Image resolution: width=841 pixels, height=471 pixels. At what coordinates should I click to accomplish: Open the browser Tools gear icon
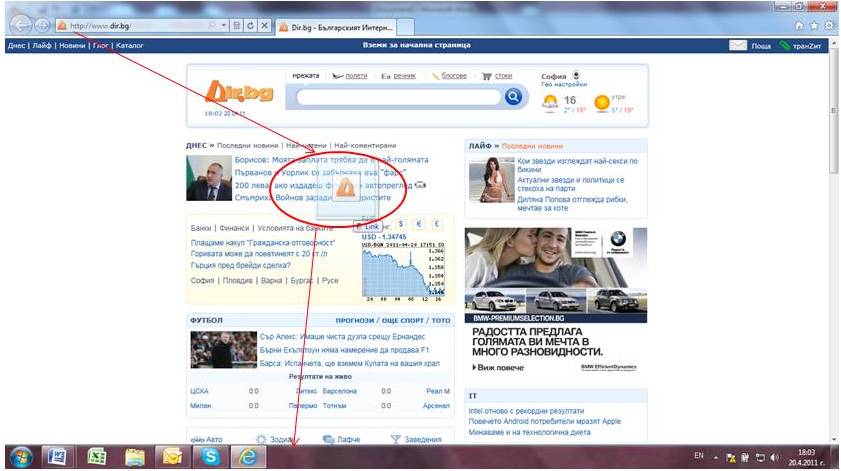829,25
